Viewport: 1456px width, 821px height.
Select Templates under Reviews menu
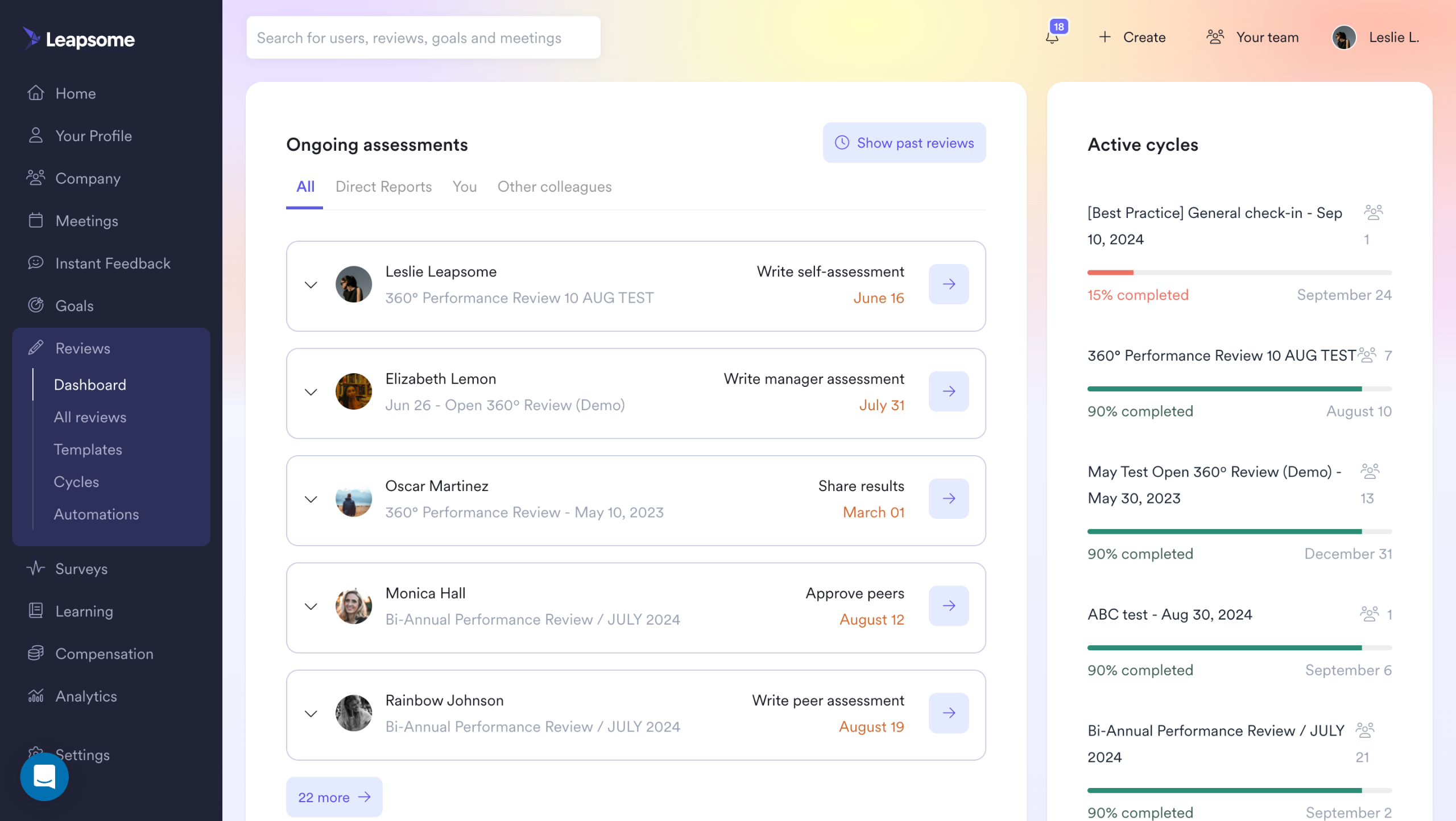[x=88, y=449]
